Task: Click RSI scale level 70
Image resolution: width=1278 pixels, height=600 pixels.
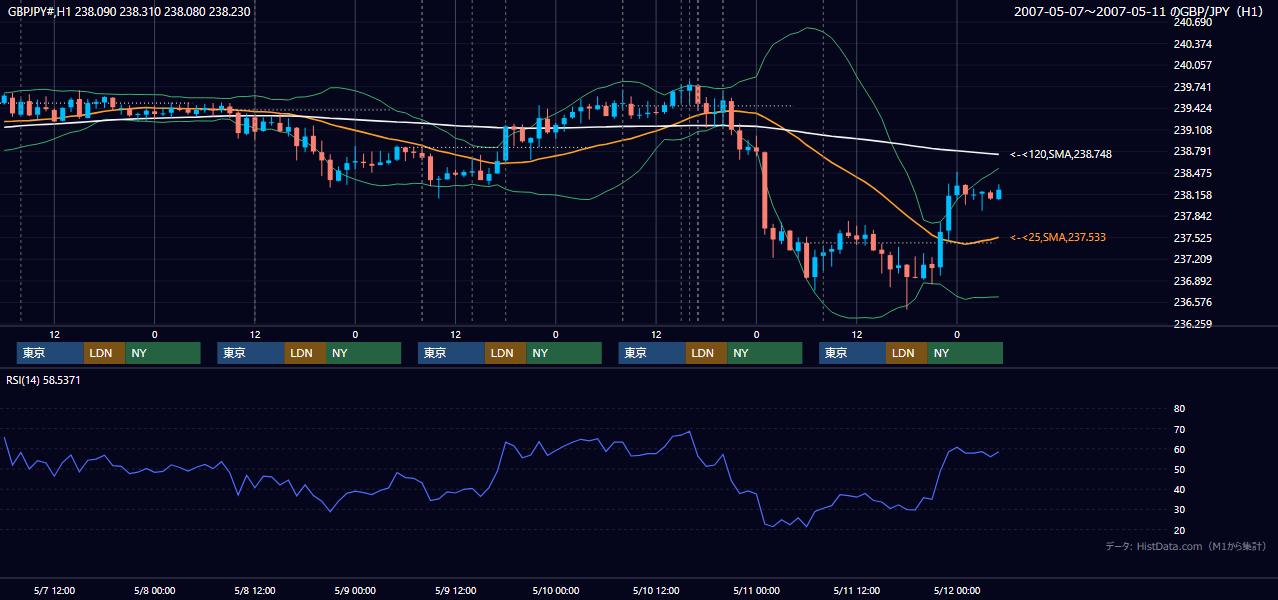Action: tap(1179, 429)
